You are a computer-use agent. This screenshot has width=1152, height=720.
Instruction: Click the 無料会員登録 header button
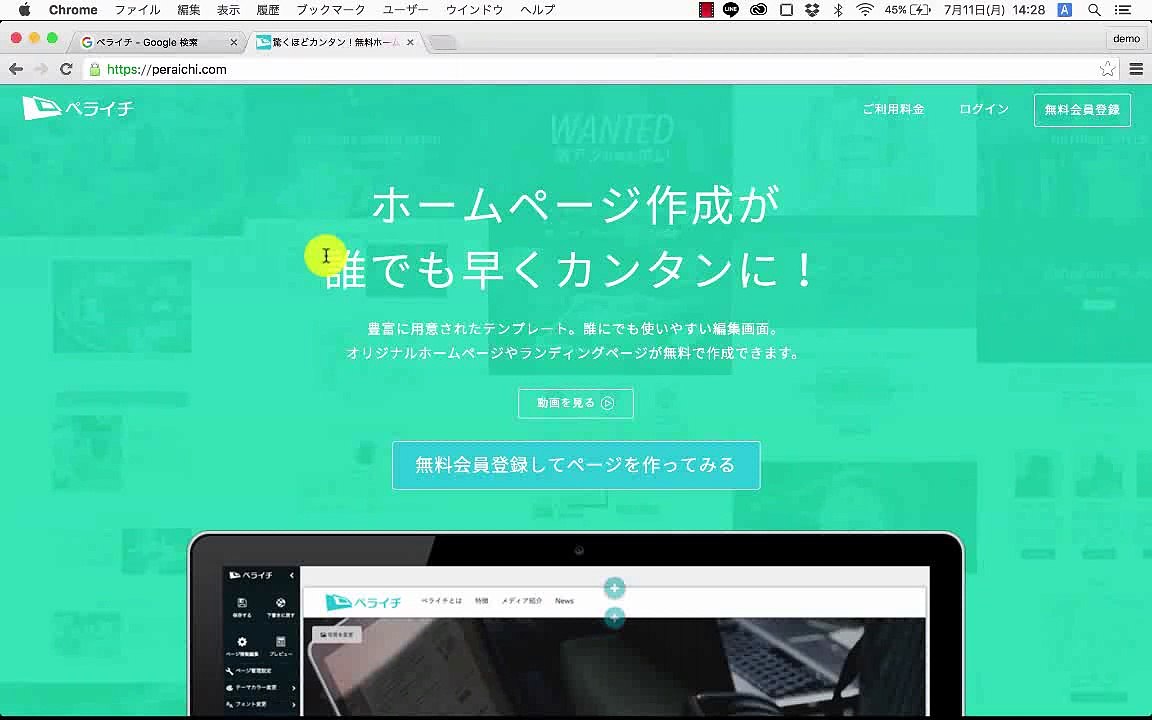tap(1082, 109)
